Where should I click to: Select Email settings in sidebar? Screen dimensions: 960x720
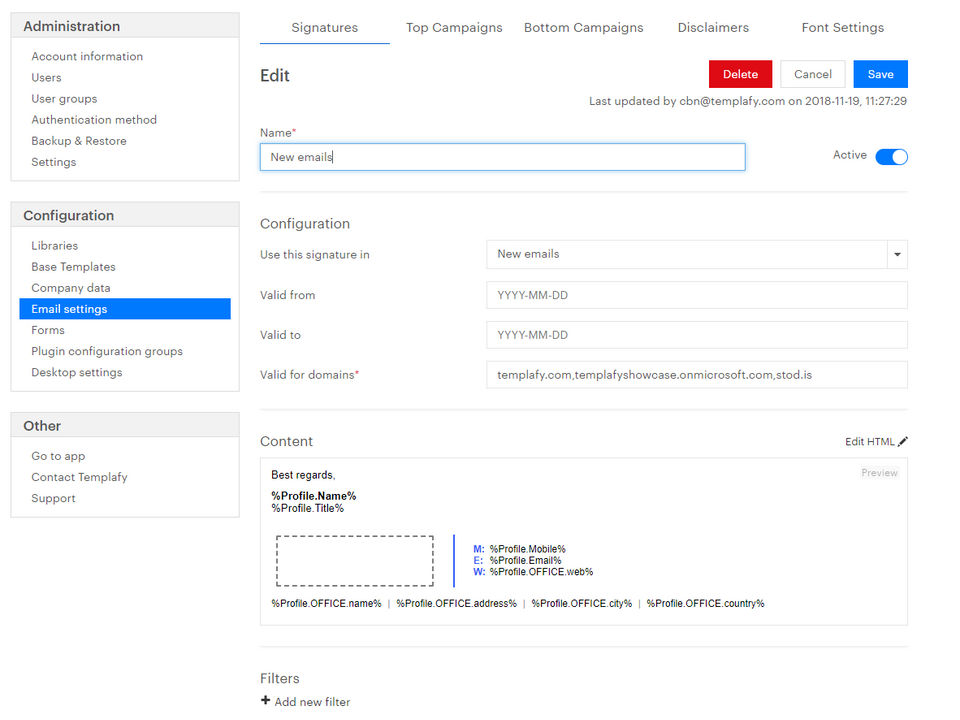(x=125, y=309)
